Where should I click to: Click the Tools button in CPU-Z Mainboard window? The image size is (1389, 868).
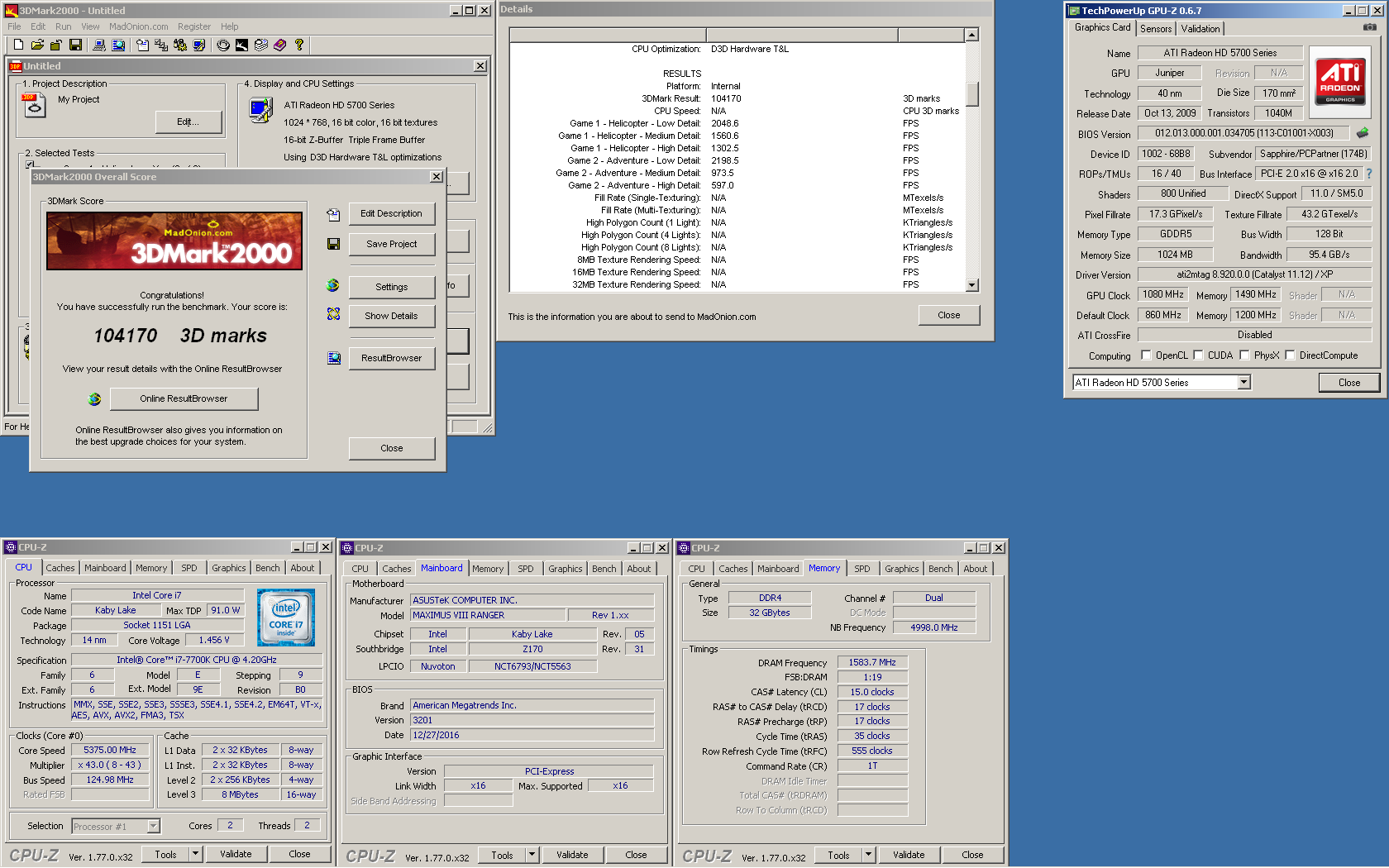(x=502, y=855)
